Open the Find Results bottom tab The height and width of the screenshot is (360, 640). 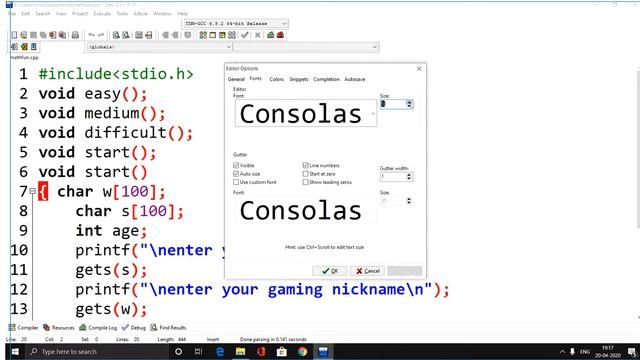coord(168,327)
